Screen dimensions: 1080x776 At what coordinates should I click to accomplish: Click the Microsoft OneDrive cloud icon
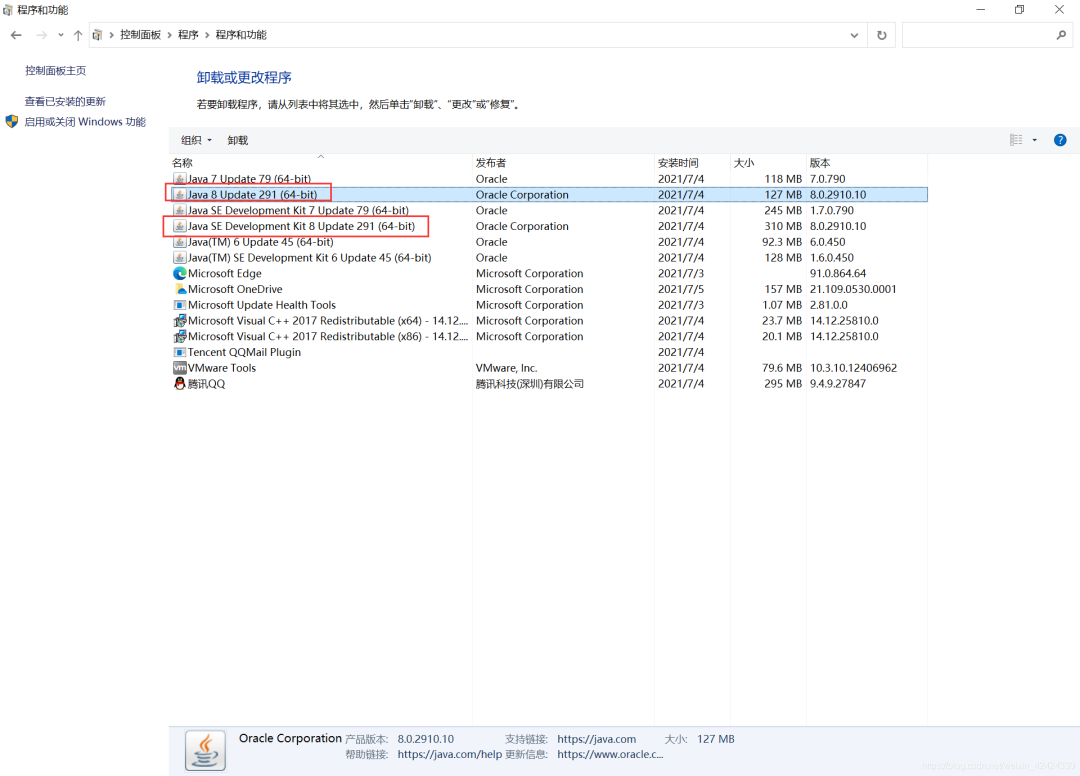(180, 289)
